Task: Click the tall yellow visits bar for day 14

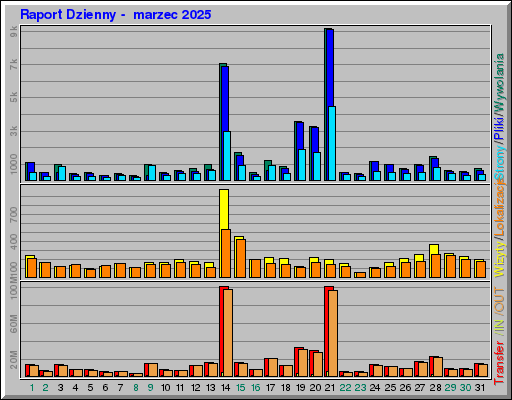Action: click(x=224, y=209)
